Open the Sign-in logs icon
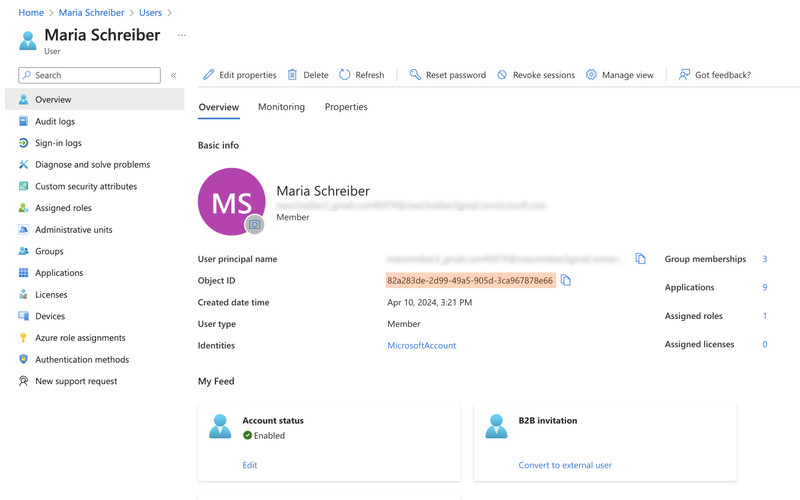The width and height of the screenshot is (800, 500). point(23,143)
